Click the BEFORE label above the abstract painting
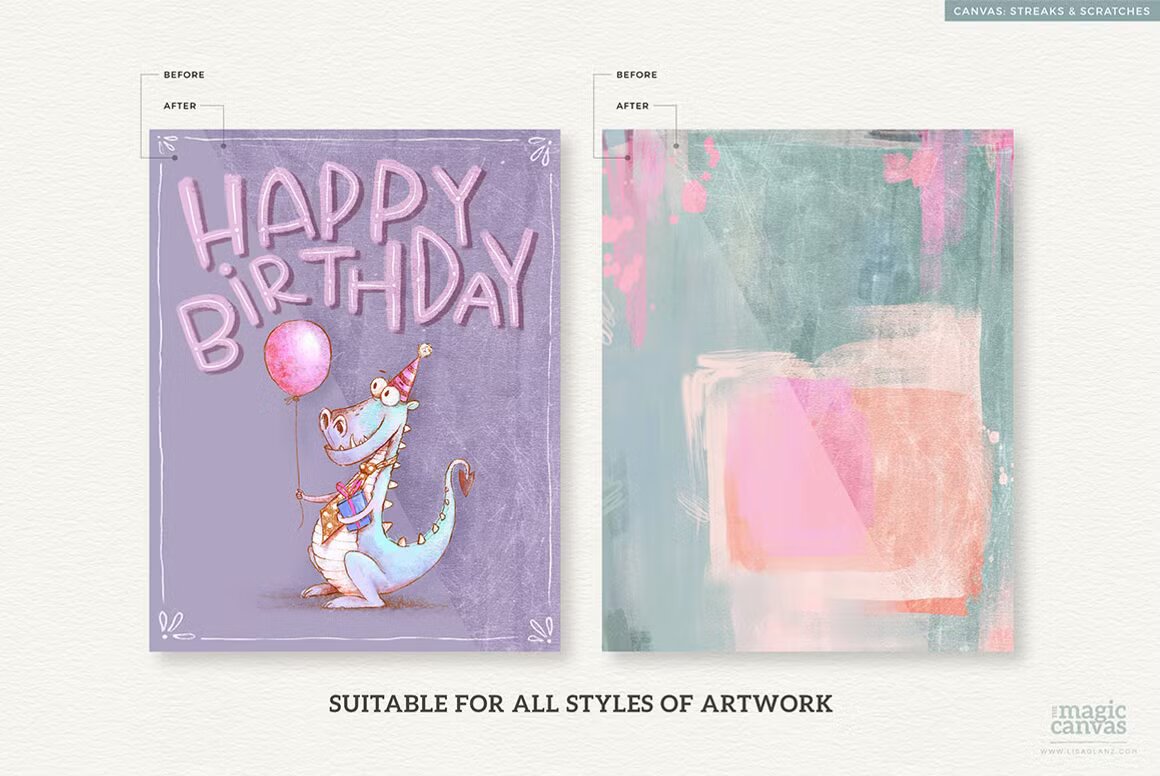The width and height of the screenshot is (1160, 776). (x=636, y=75)
